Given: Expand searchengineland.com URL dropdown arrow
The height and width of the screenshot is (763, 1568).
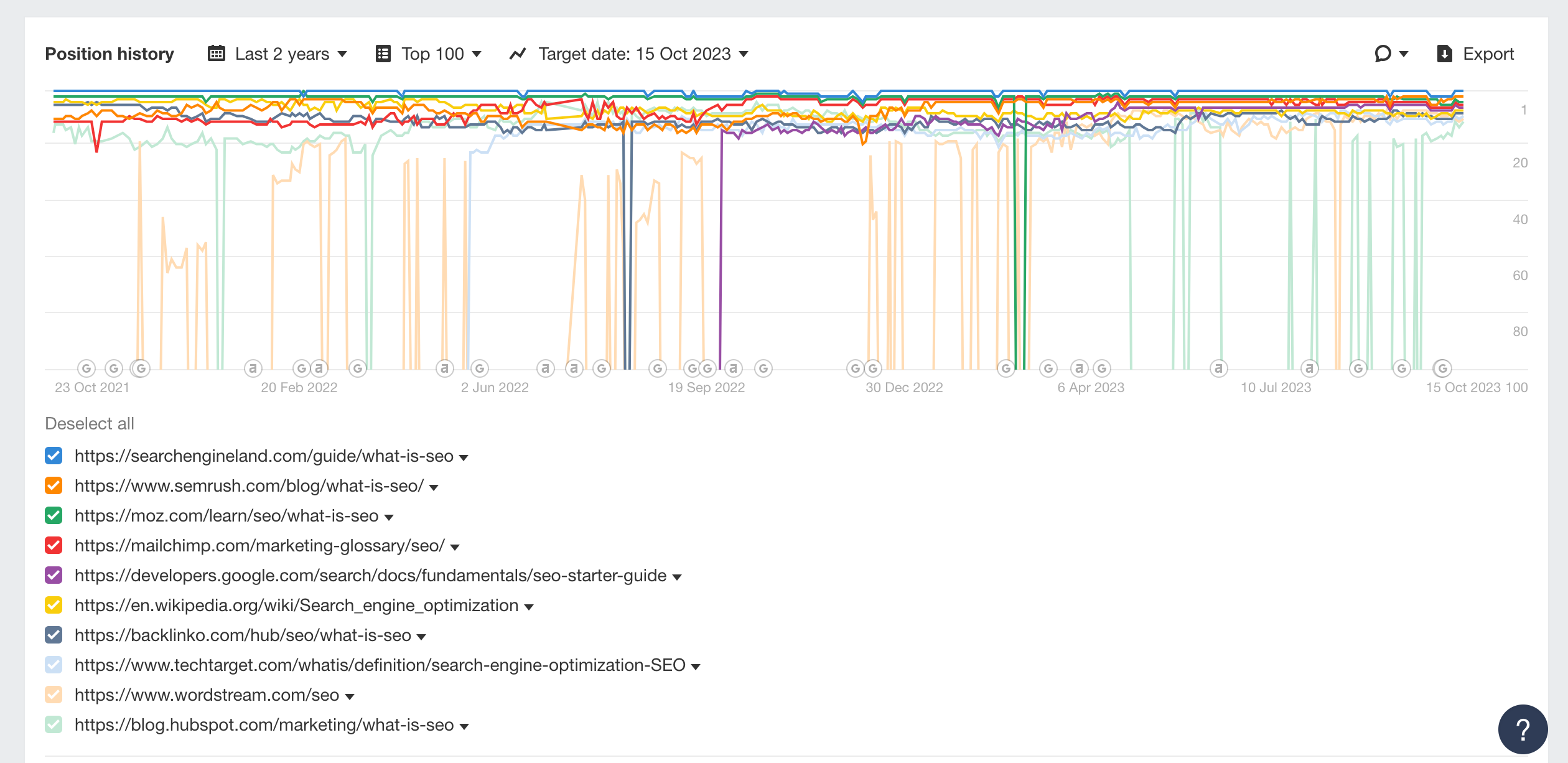Looking at the screenshot, I should (x=464, y=457).
